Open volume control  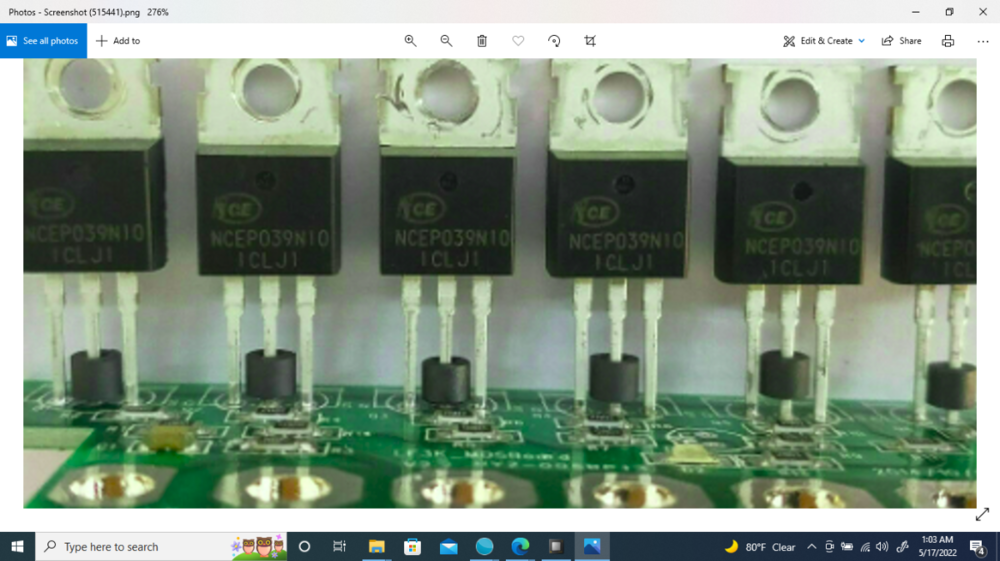click(x=882, y=547)
